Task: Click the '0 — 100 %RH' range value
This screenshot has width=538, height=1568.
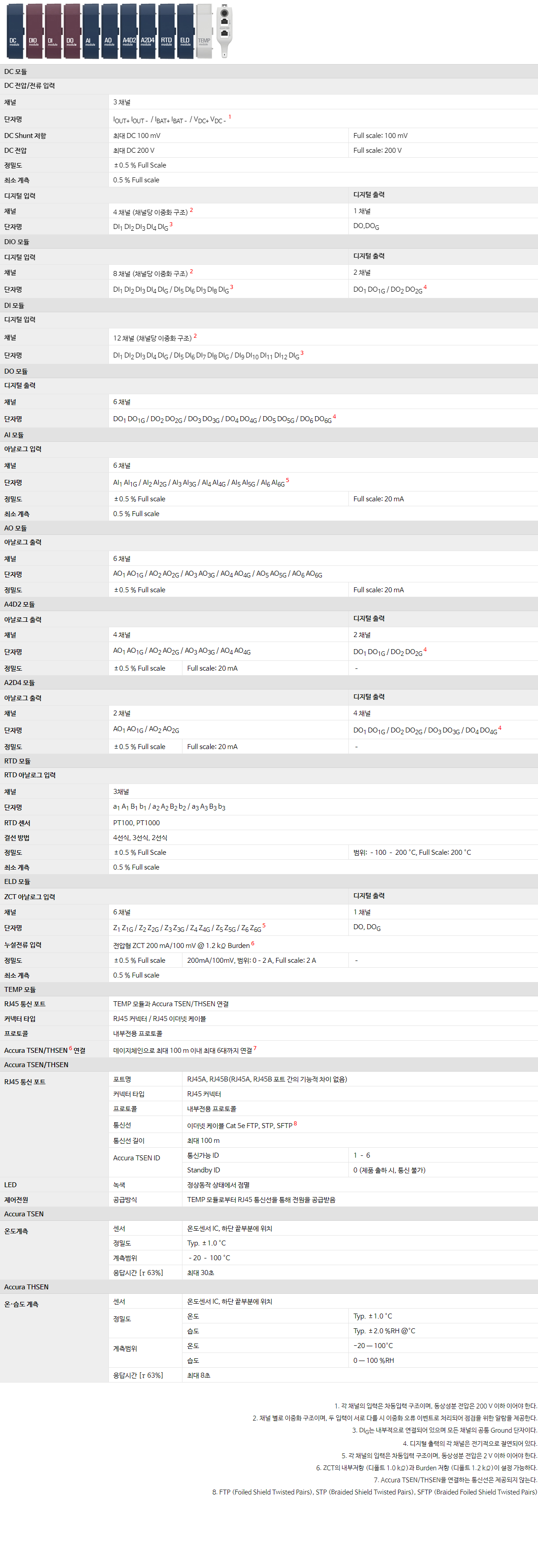Action: point(373,1361)
